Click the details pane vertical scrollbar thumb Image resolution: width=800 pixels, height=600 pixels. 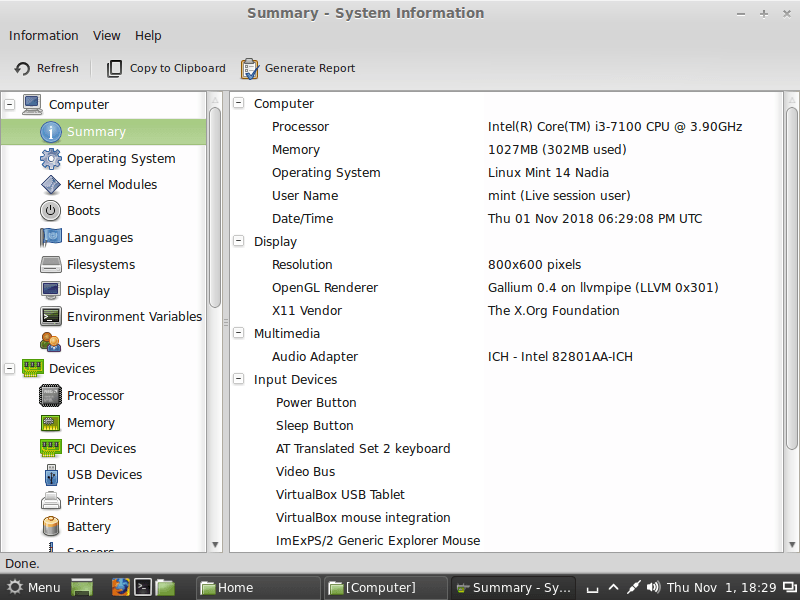pyautogui.click(x=791, y=279)
